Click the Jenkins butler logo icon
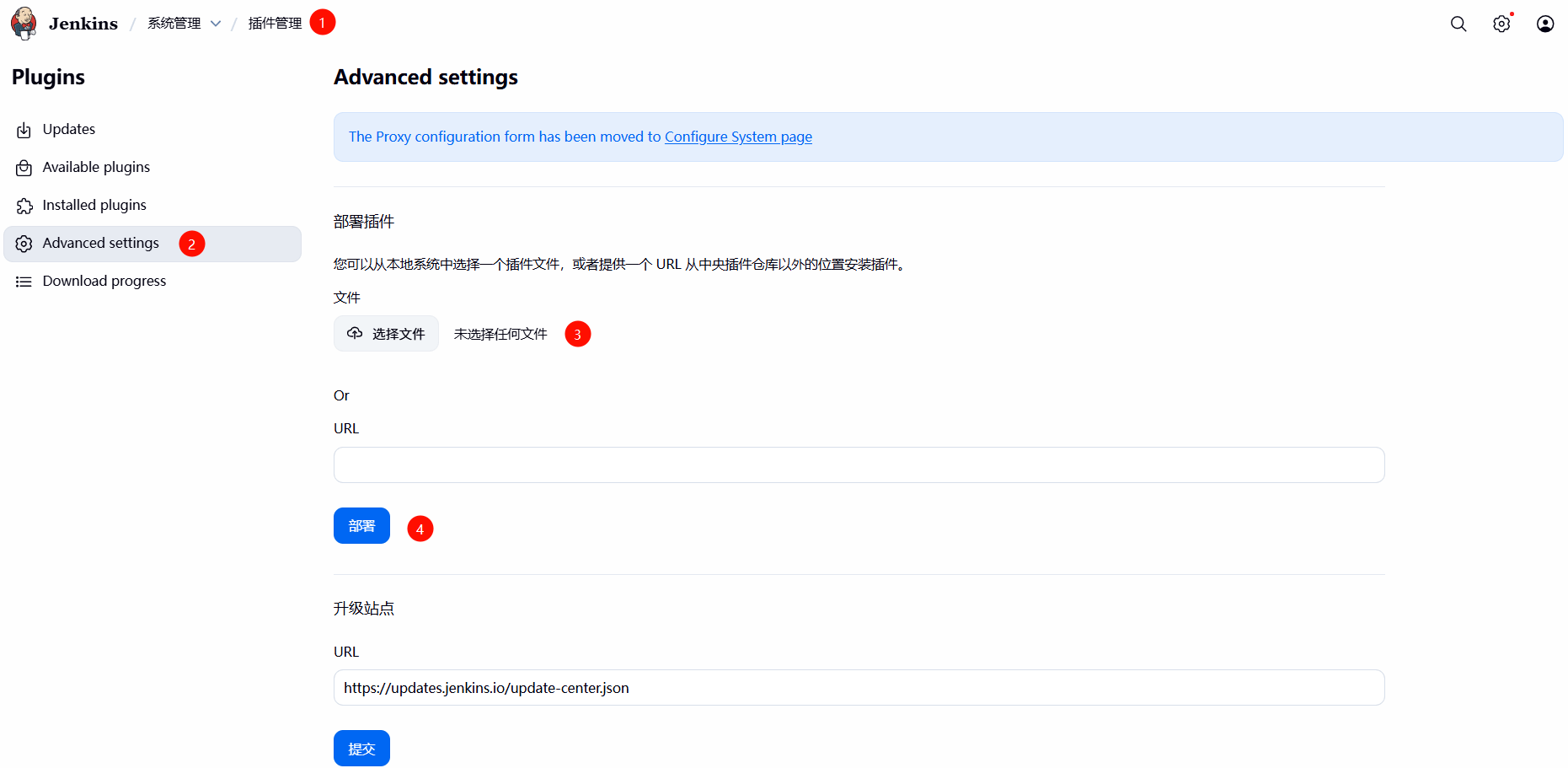Image resolution: width=1568 pixels, height=768 pixels. (x=24, y=24)
